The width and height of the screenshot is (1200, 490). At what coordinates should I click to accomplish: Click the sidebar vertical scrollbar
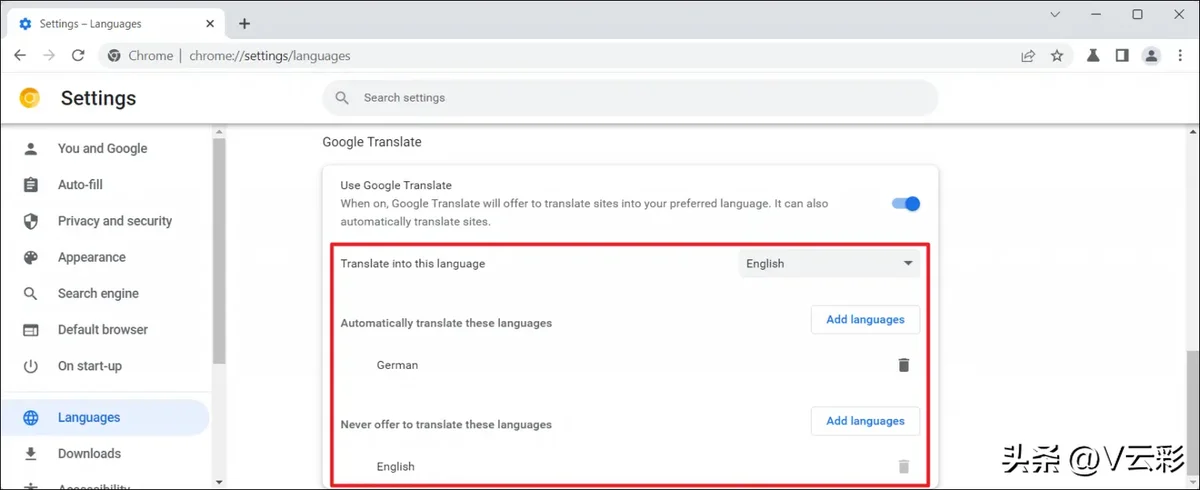click(219, 250)
